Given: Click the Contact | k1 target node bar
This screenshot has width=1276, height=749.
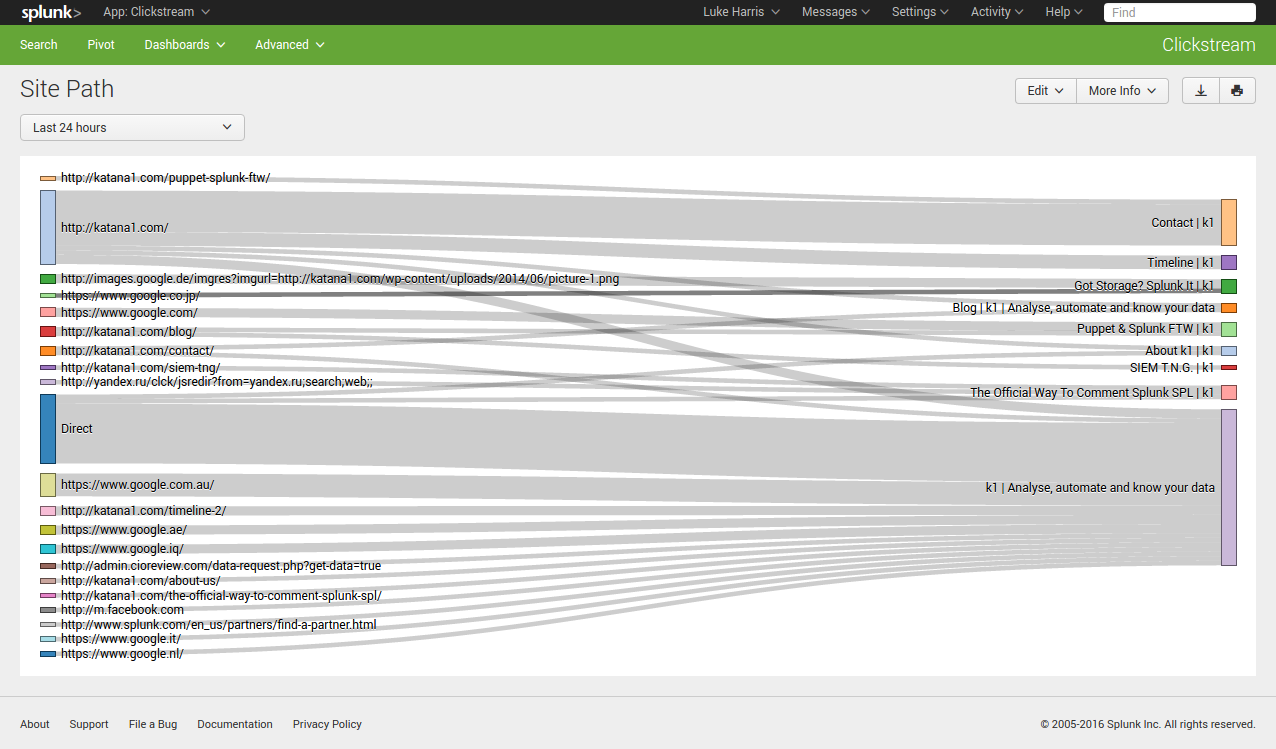Looking at the screenshot, I should pyautogui.click(x=1229, y=222).
